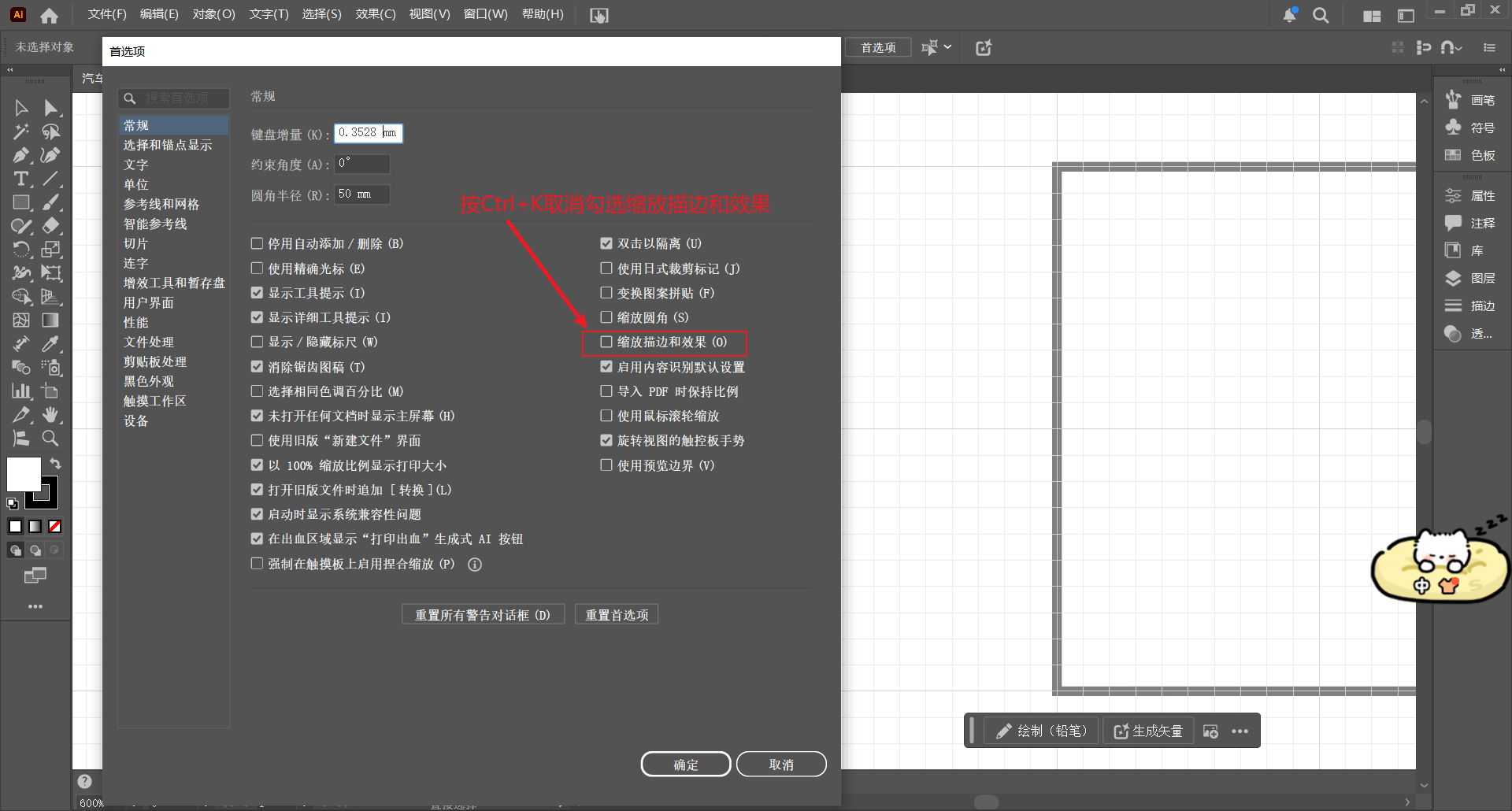Activate the Type tool

[x=21, y=179]
